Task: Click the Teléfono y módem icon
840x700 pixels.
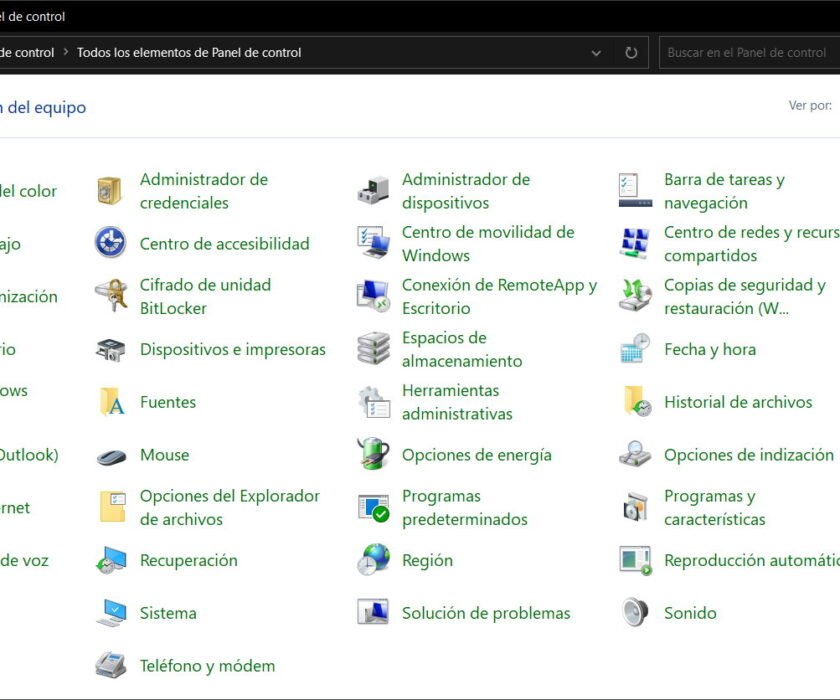Action: tap(111, 665)
